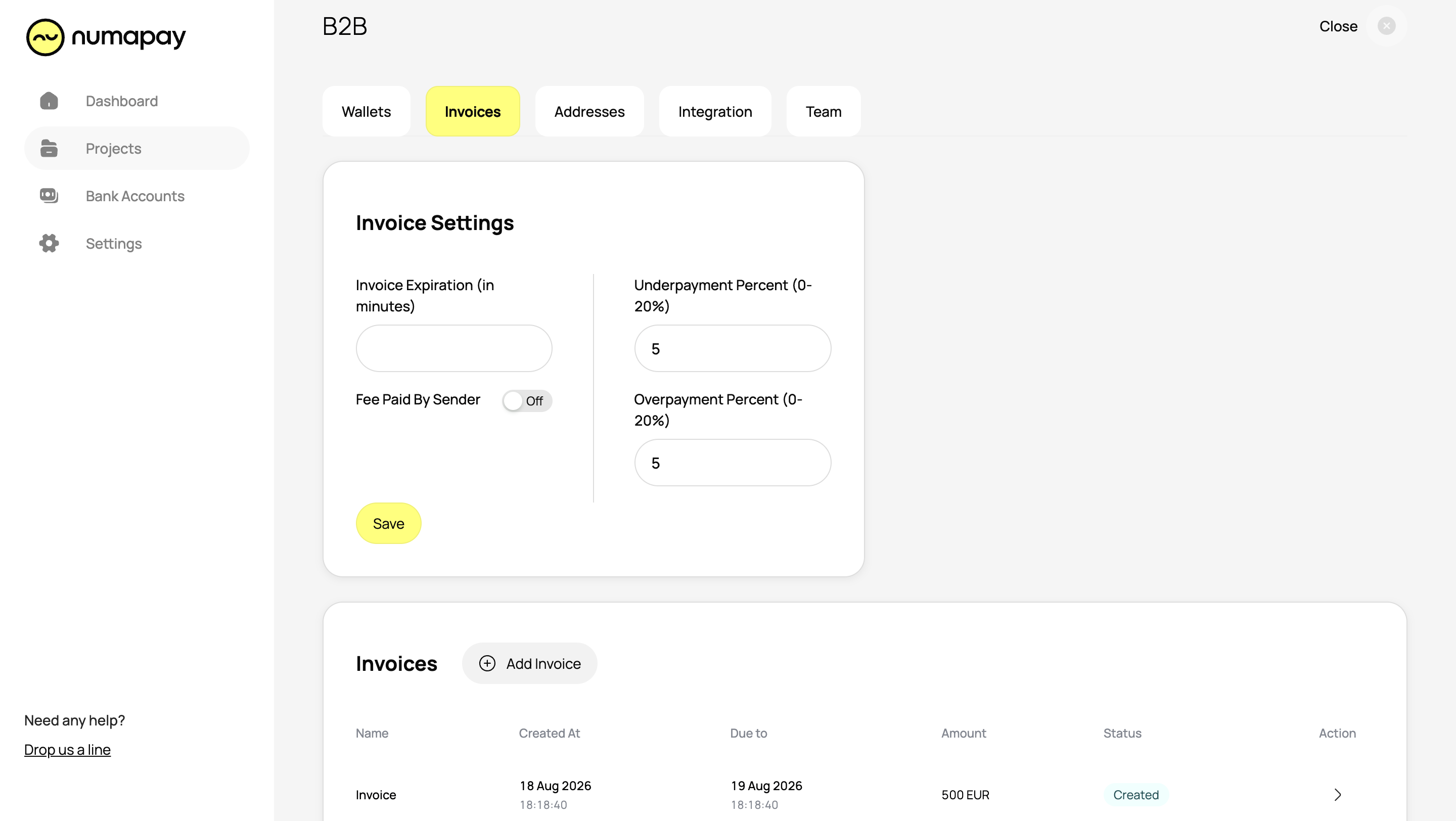The height and width of the screenshot is (821, 1456).
Task: Open the Team tab
Action: pyautogui.click(x=824, y=111)
